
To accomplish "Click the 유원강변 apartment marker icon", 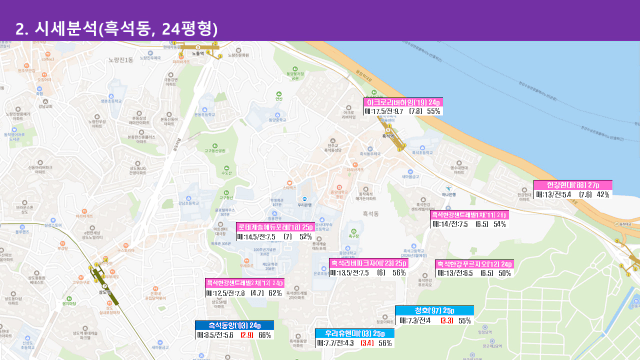I will [x=171, y=75].
